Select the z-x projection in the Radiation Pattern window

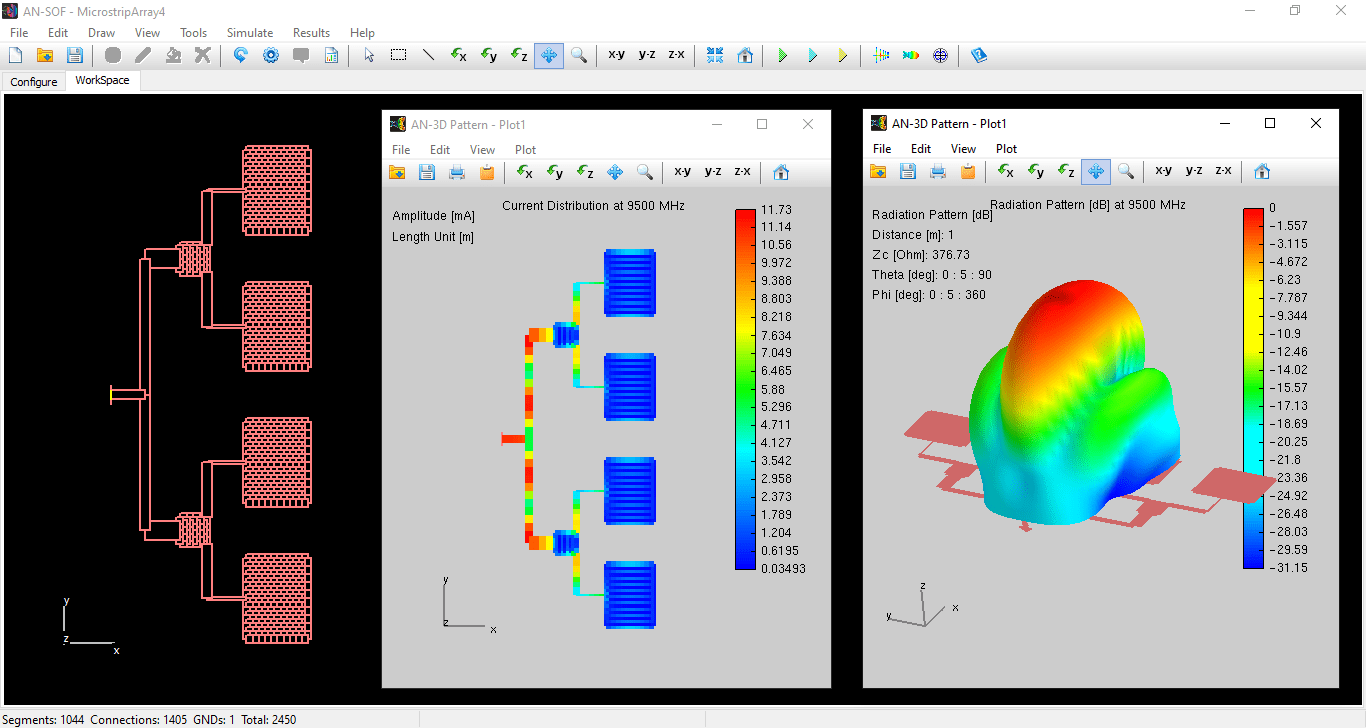click(1222, 171)
